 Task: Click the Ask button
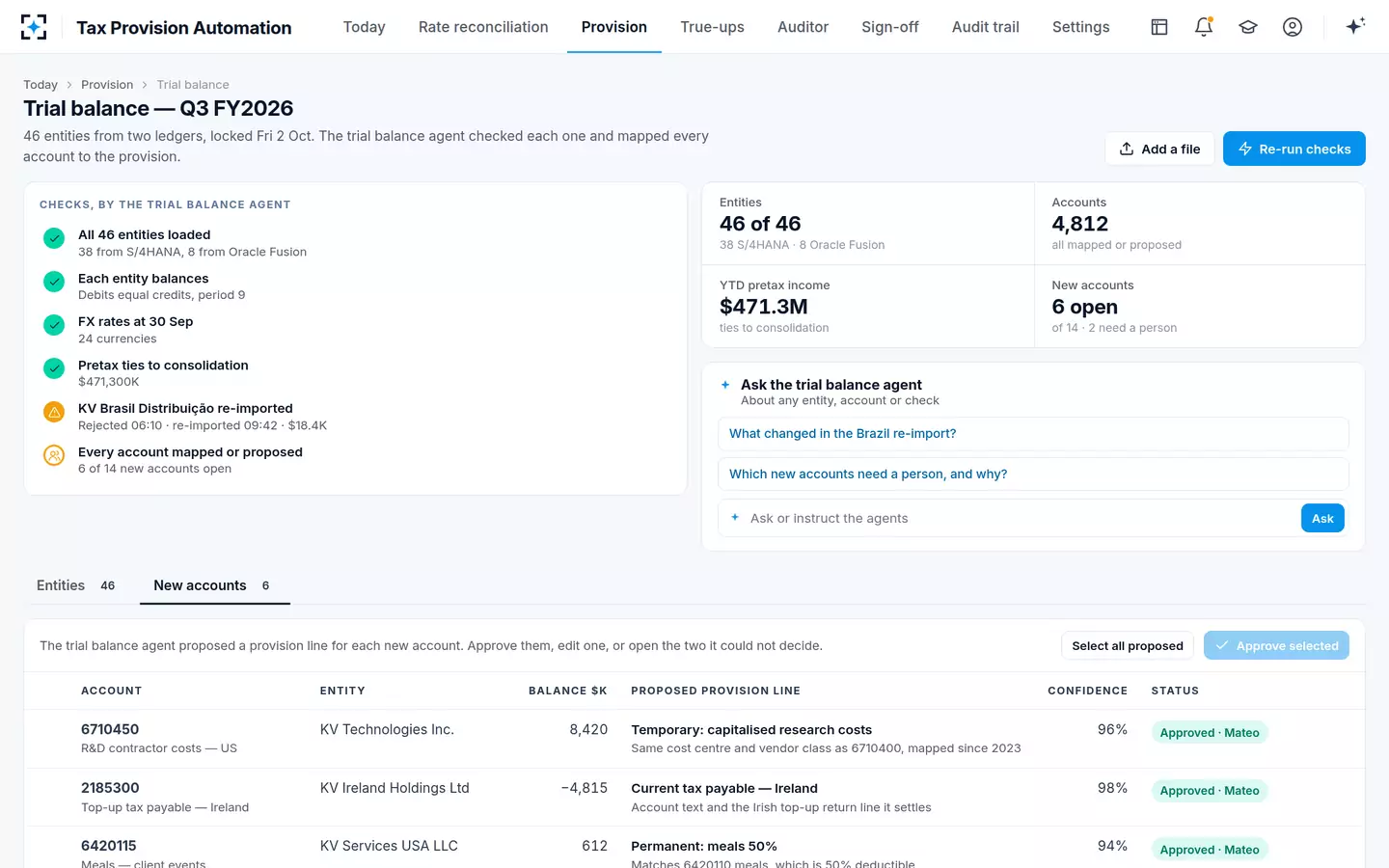1322,518
